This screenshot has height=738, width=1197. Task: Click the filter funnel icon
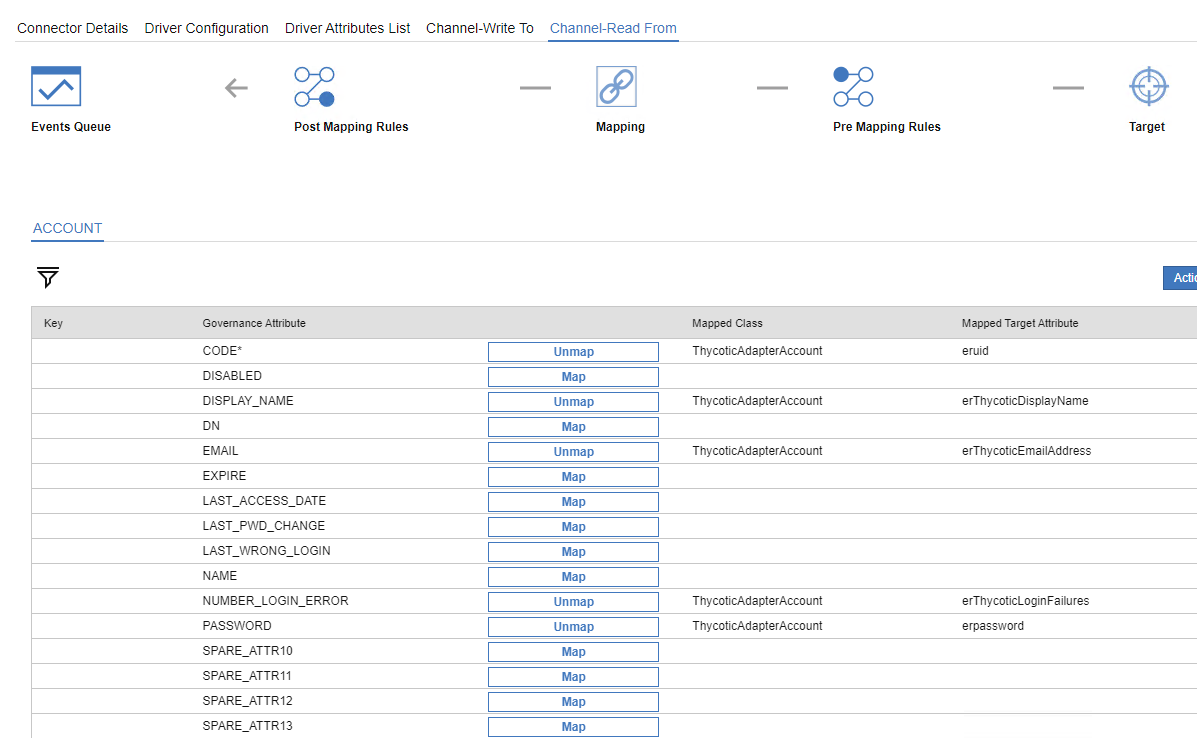pyautogui.click(x=48, y=277)
